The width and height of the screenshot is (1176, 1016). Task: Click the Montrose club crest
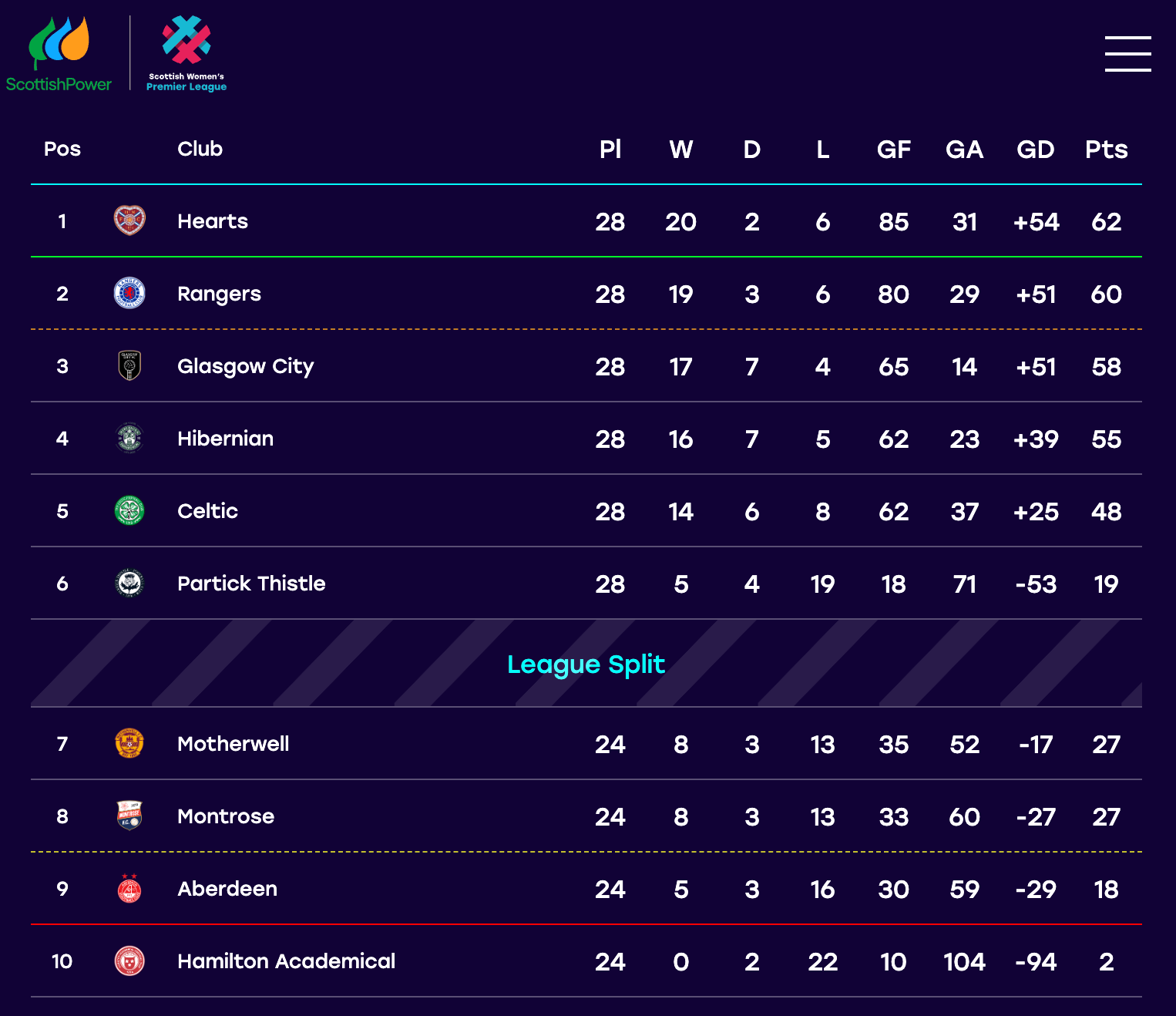pos(129,816)
